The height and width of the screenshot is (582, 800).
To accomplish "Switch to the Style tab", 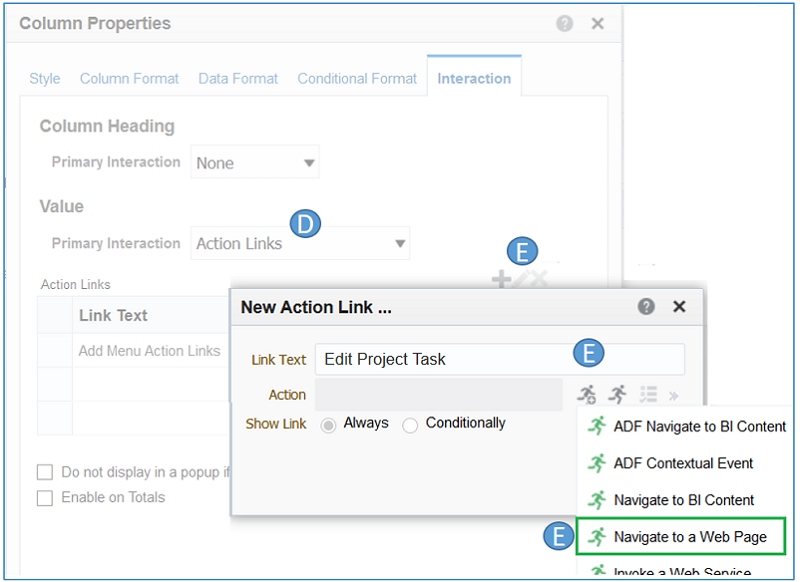I will (x=44, y=79).
